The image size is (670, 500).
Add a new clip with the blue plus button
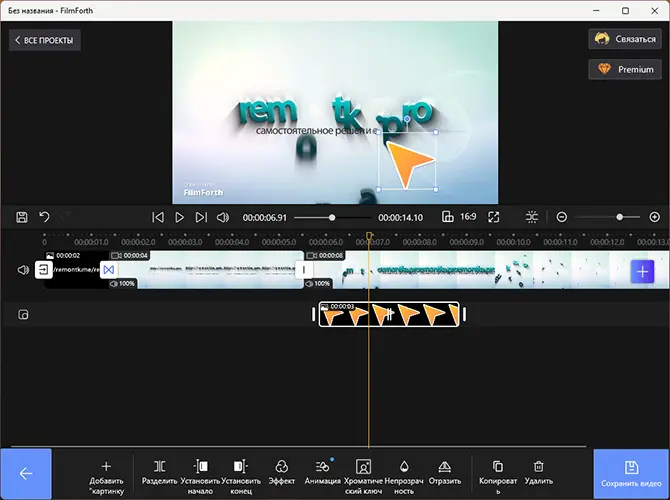(642, 271)
